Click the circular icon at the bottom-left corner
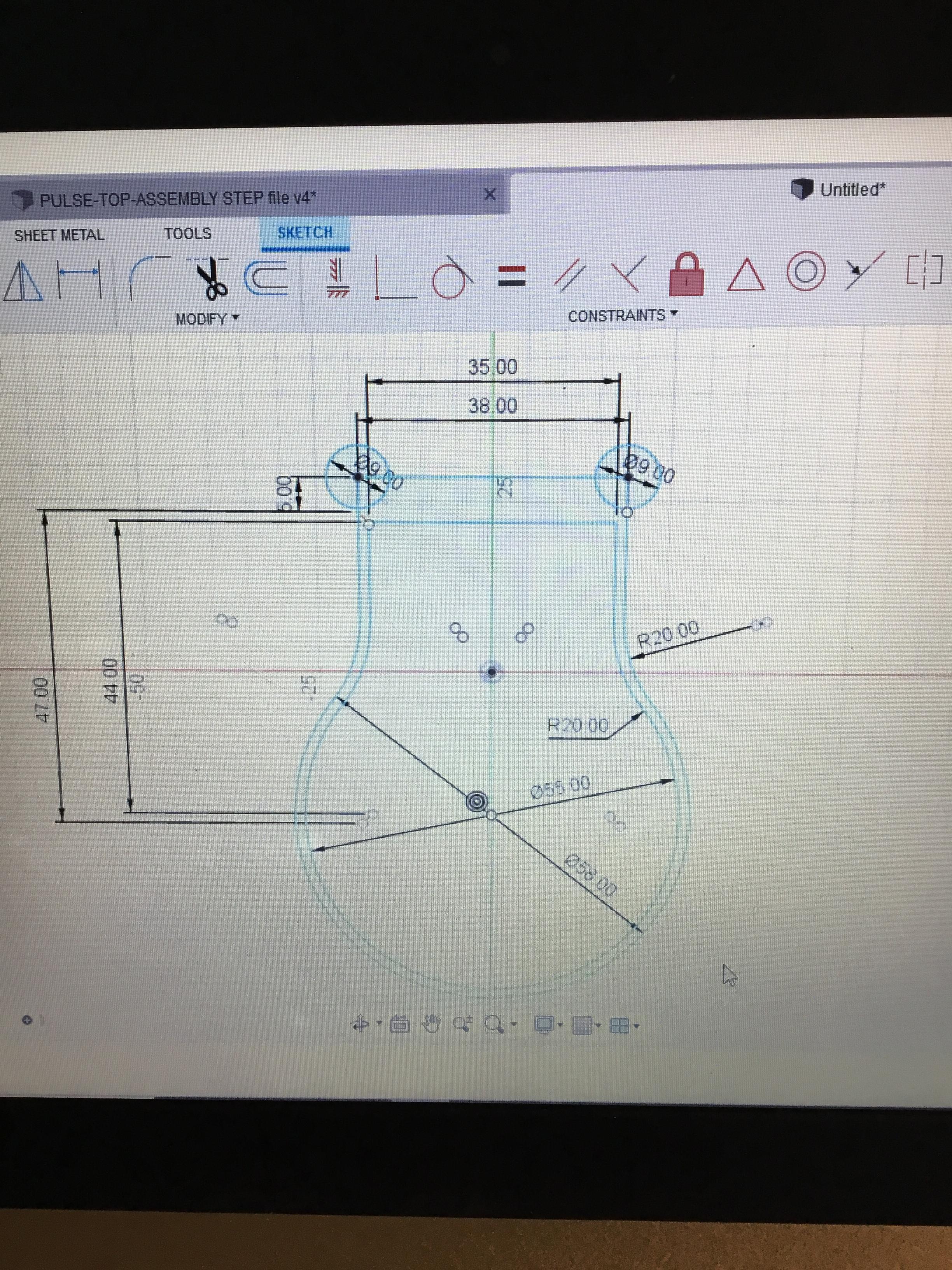 click(26, 1020)
